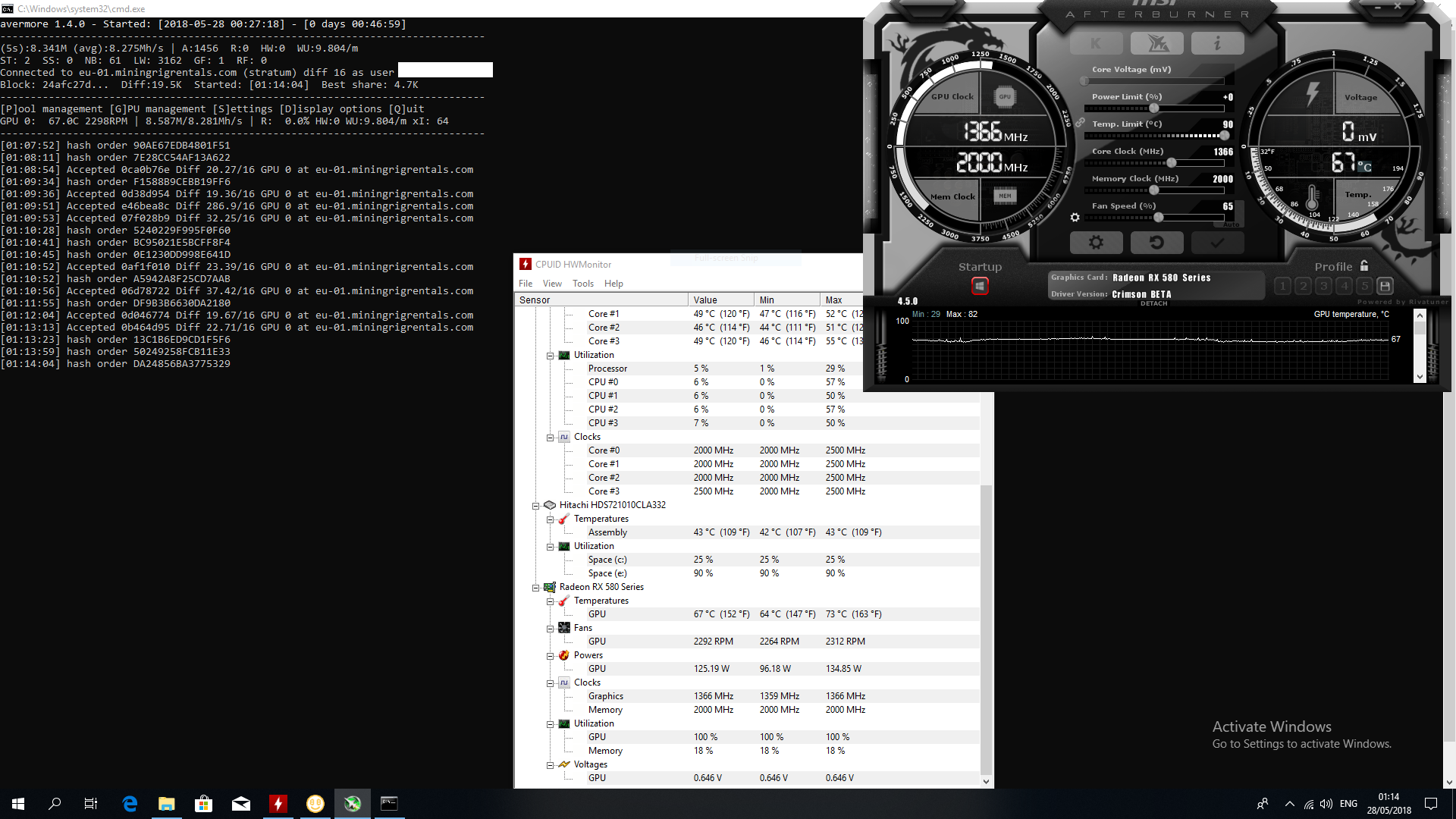Open File Explorer from taskbar
This screenshot has width=1456, height=819.
tap(167, 804)
